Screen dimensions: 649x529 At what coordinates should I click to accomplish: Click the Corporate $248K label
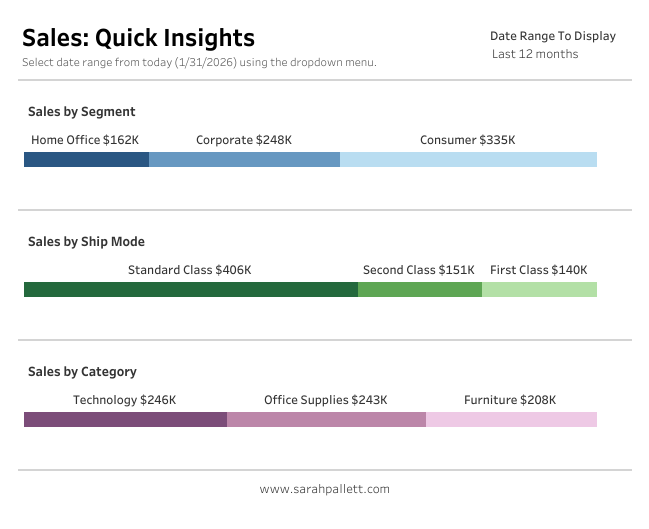pos(244,140)
